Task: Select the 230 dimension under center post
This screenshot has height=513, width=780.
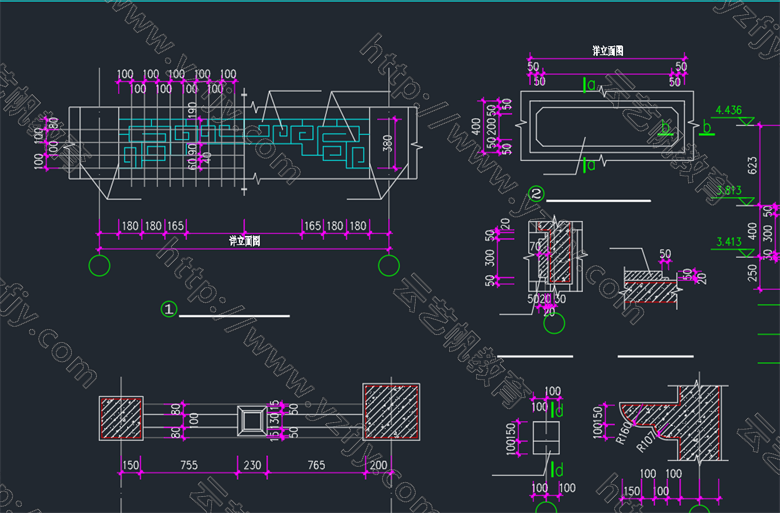Action: [252, 465]
